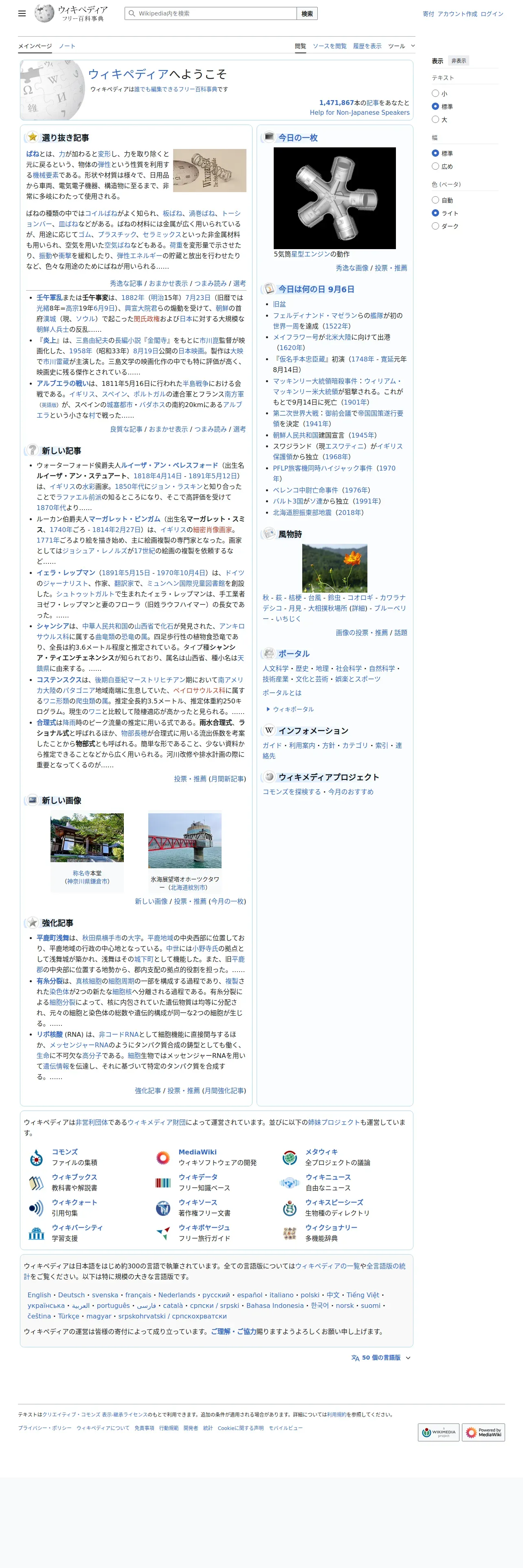Select the 閲覧 tab
523x1568 pixels.
301,46
